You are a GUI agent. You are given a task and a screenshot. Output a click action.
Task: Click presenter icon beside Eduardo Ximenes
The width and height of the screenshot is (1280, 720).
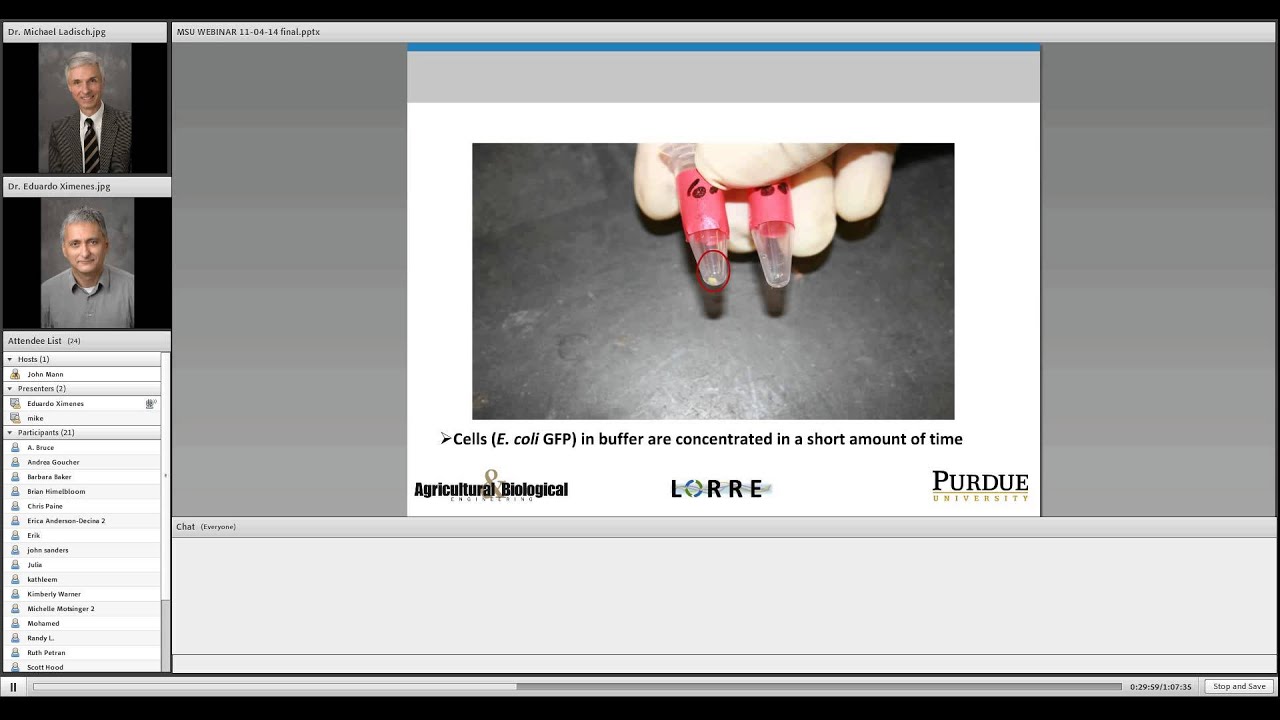pos(15,403)
